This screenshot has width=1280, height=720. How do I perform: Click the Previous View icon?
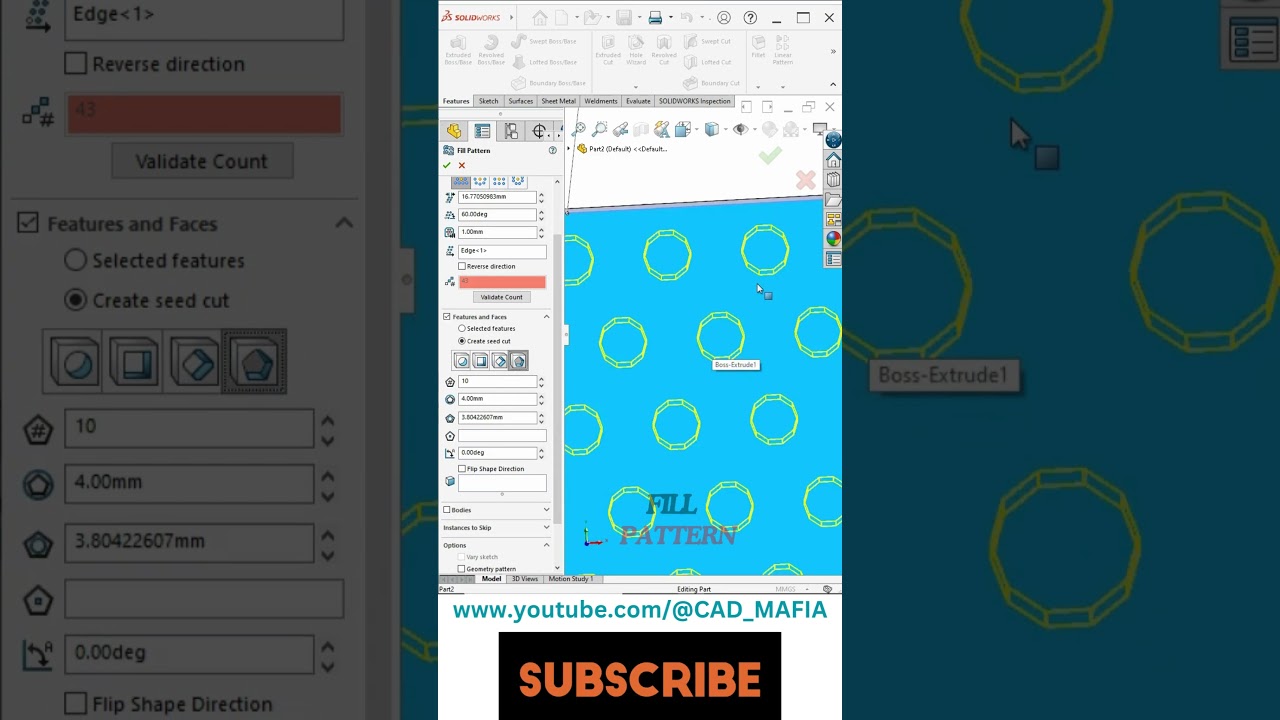pos(620,129)
